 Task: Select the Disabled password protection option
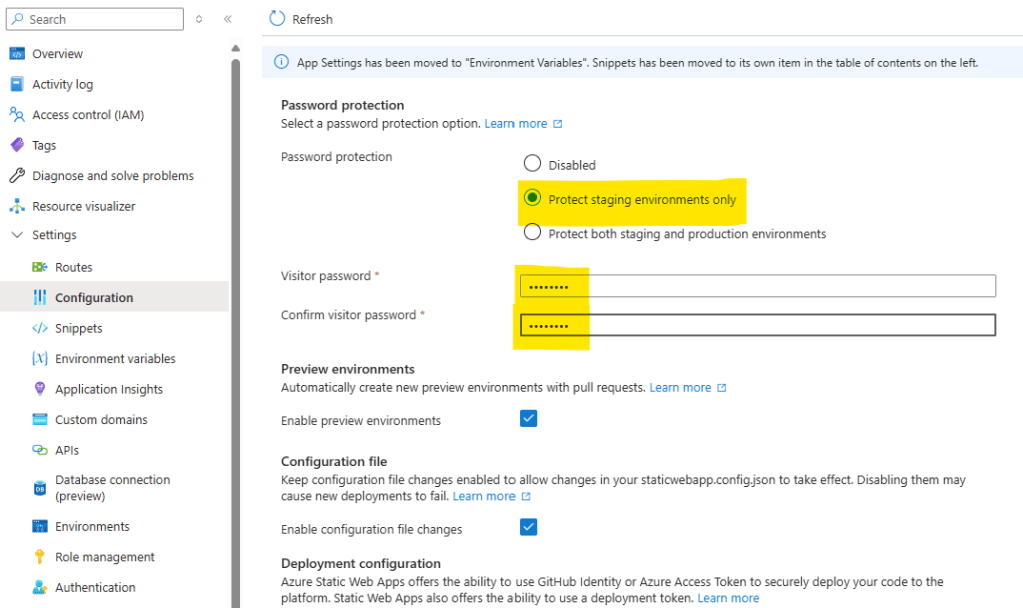532,164
